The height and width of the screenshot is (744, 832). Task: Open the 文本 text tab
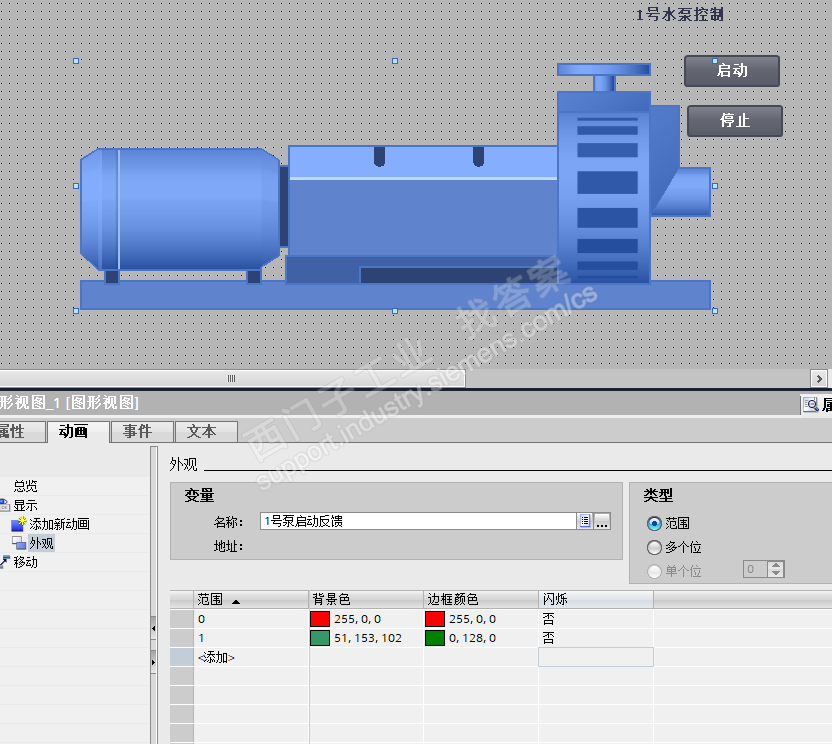pos(206,431)
